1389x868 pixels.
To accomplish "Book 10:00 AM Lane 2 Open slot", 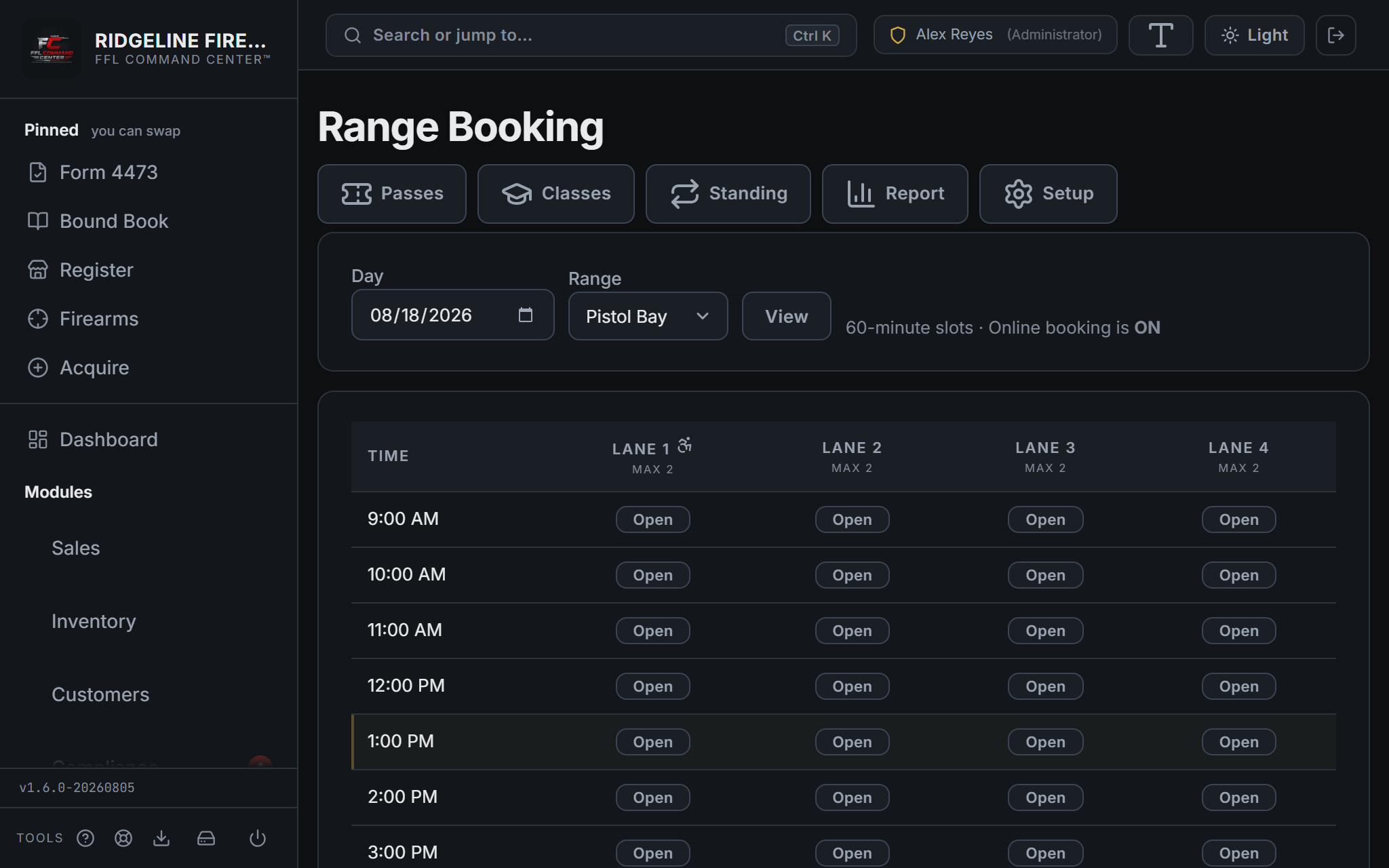I will coord(853,575).
